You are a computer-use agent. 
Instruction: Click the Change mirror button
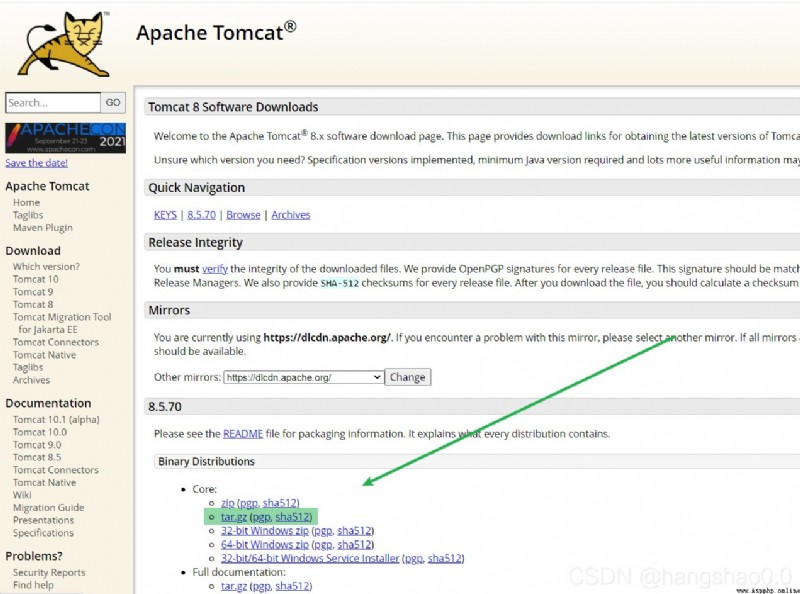pyautogui.click(x=408, y=377)
